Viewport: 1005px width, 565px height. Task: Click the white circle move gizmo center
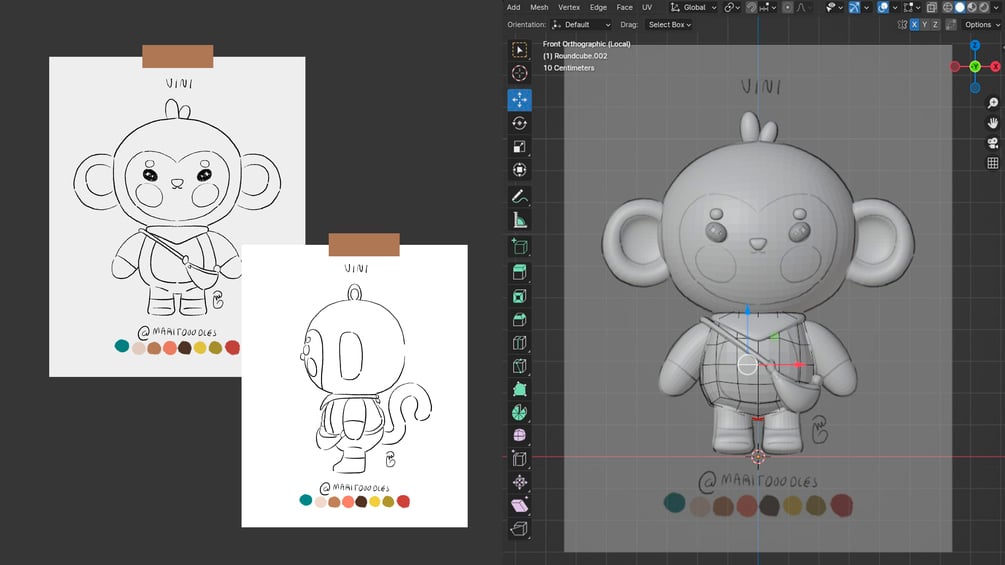(x=747, y=364)
